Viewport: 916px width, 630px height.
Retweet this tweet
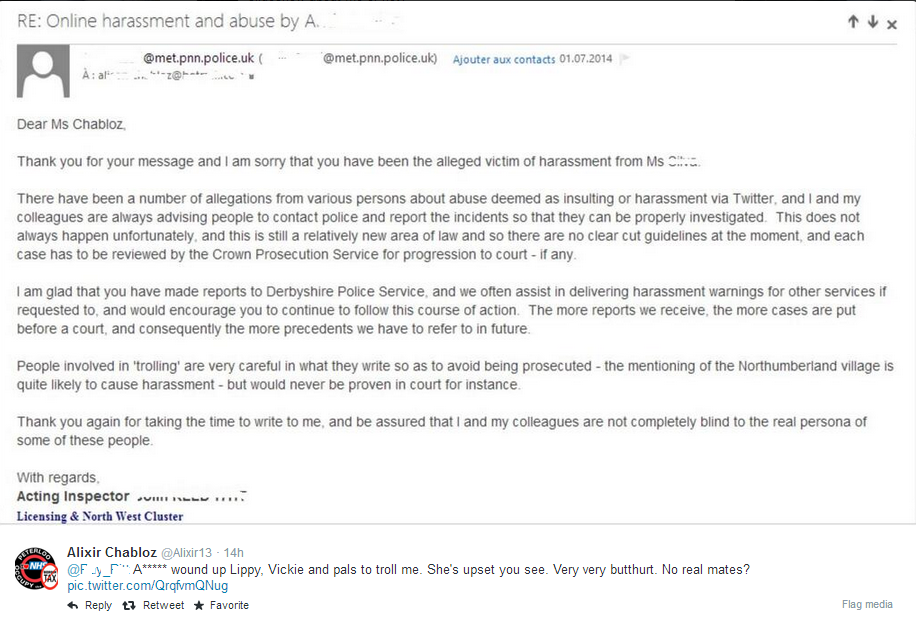pyautogui.click(x=153, y=605)
